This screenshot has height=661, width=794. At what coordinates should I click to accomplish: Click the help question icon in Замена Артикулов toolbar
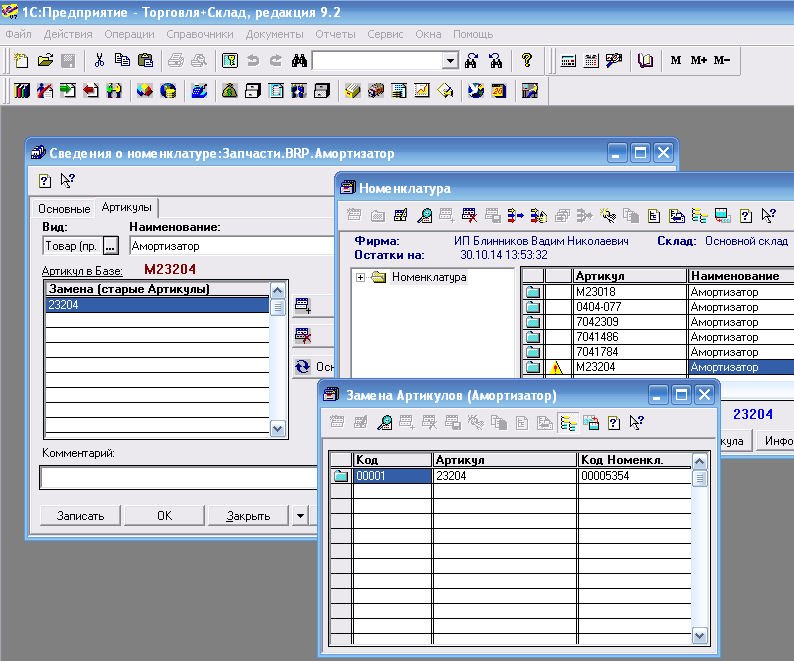(x=614, y=422)
